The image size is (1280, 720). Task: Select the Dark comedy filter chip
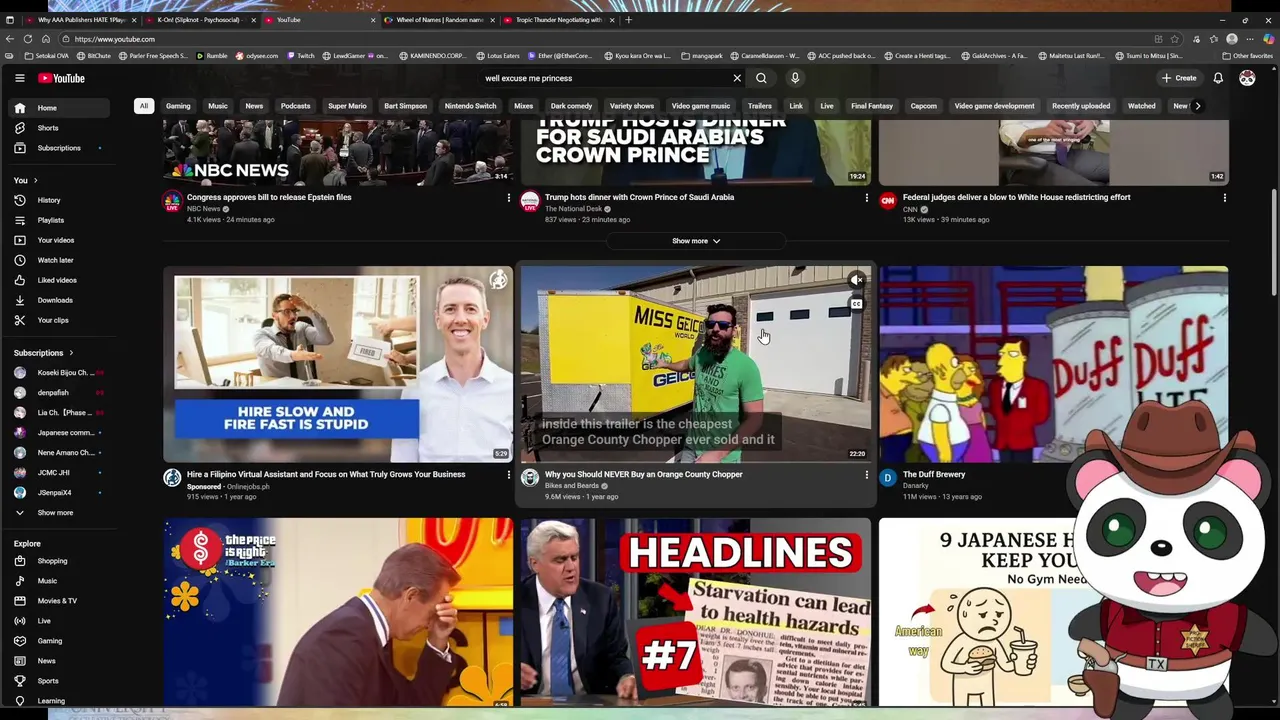coord(571,106)
